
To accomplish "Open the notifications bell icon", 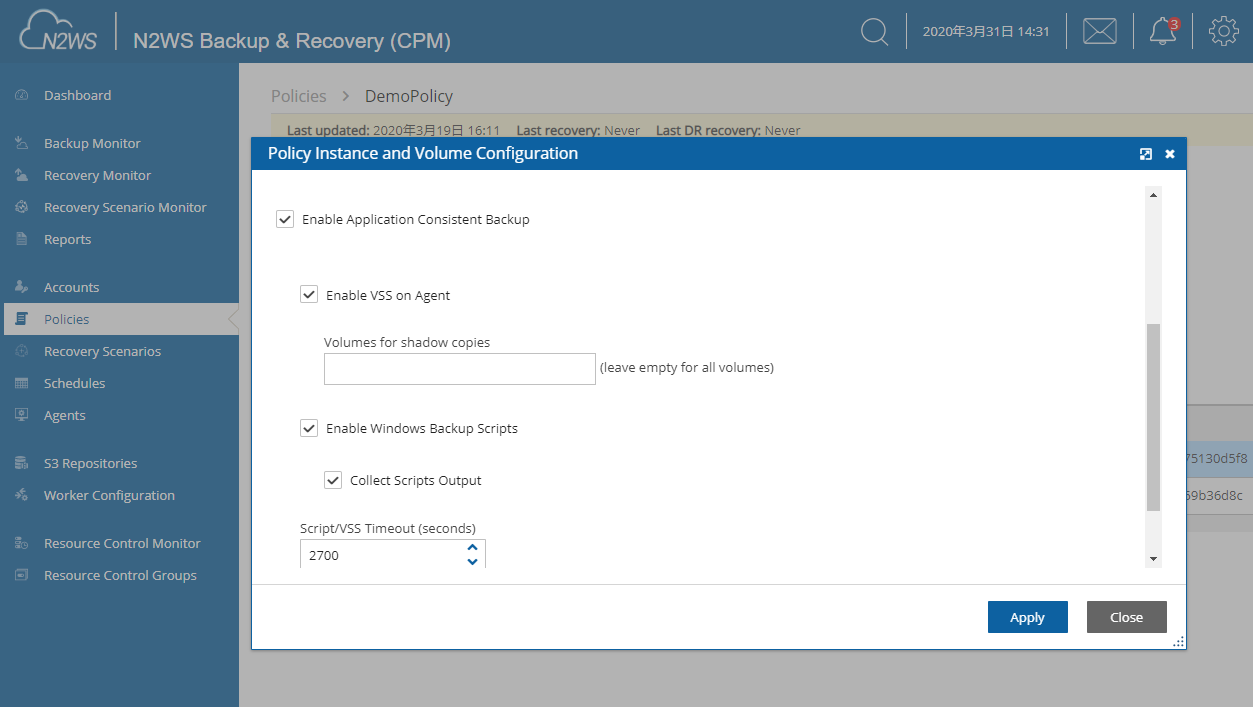I will (x=1162, y=32).
